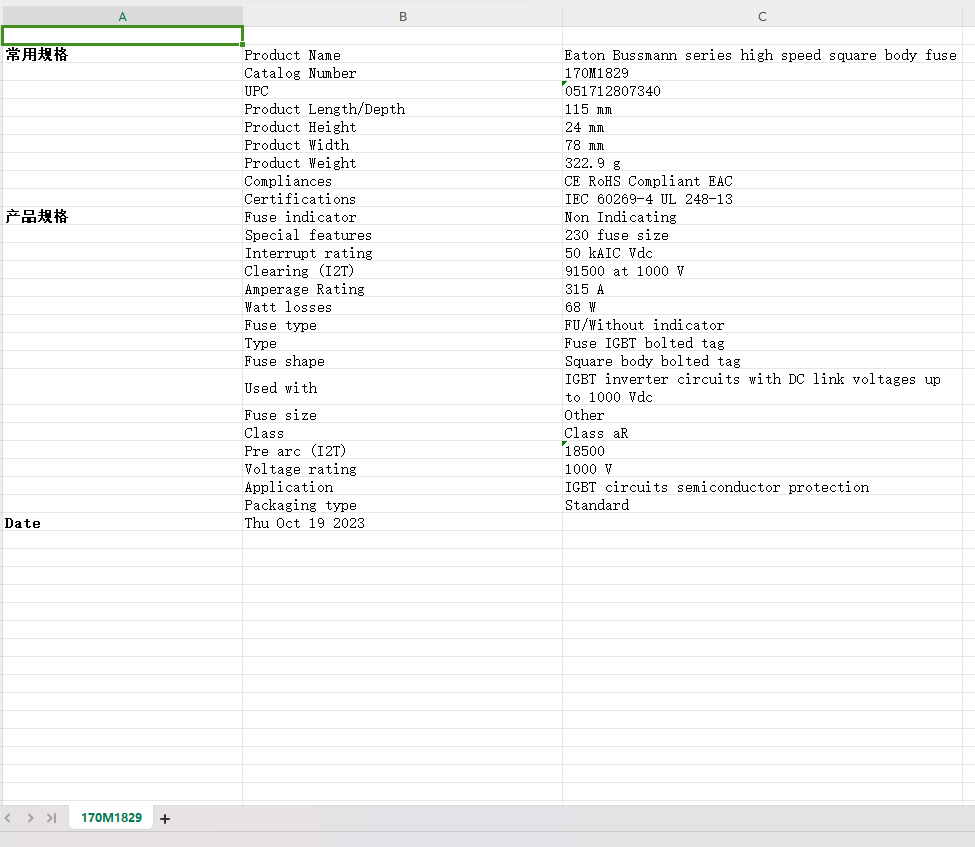Click the 'Standard' value cell

coord(762,505)
